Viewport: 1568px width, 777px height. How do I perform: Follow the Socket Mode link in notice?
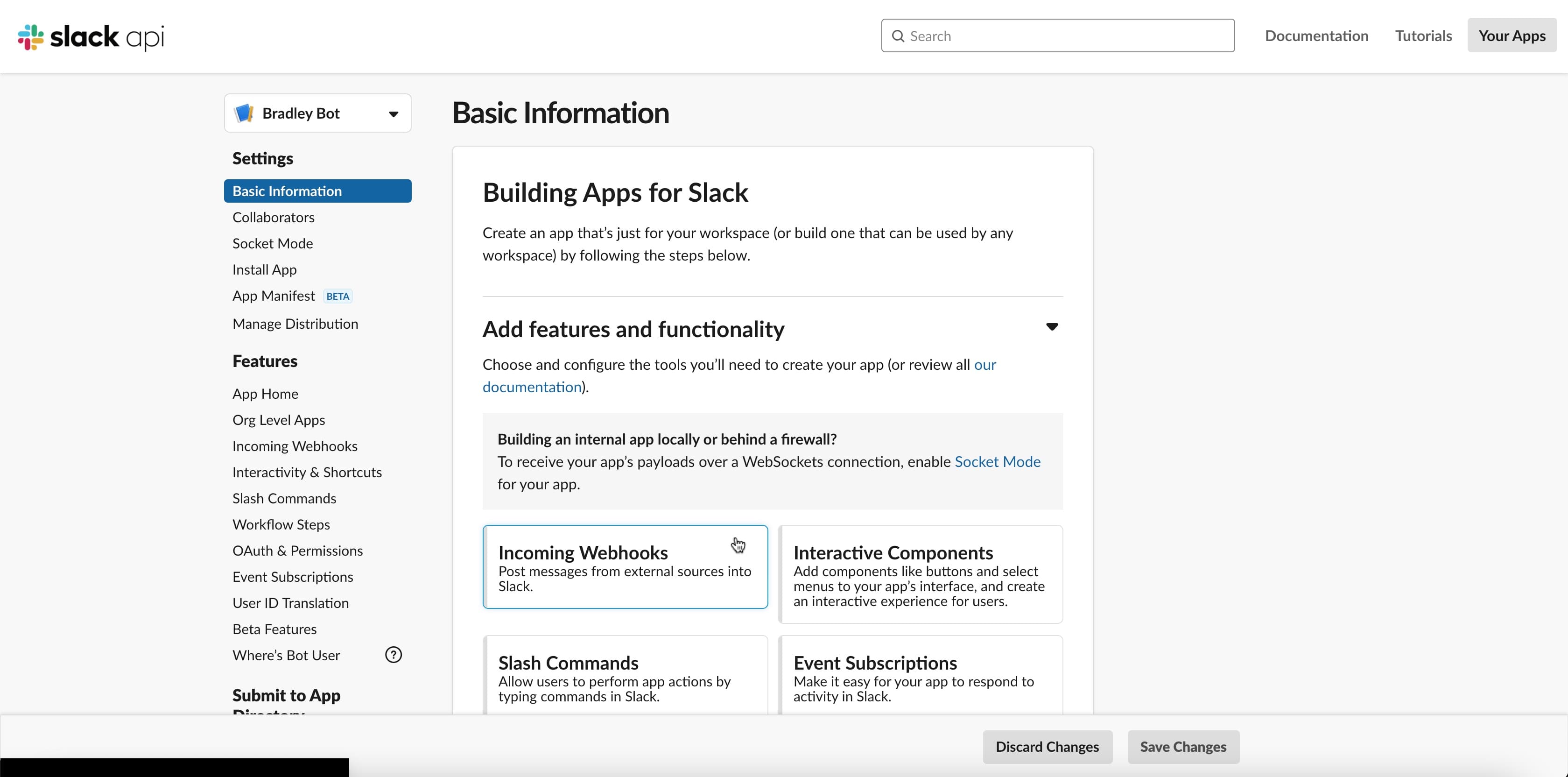click(997, 461)
